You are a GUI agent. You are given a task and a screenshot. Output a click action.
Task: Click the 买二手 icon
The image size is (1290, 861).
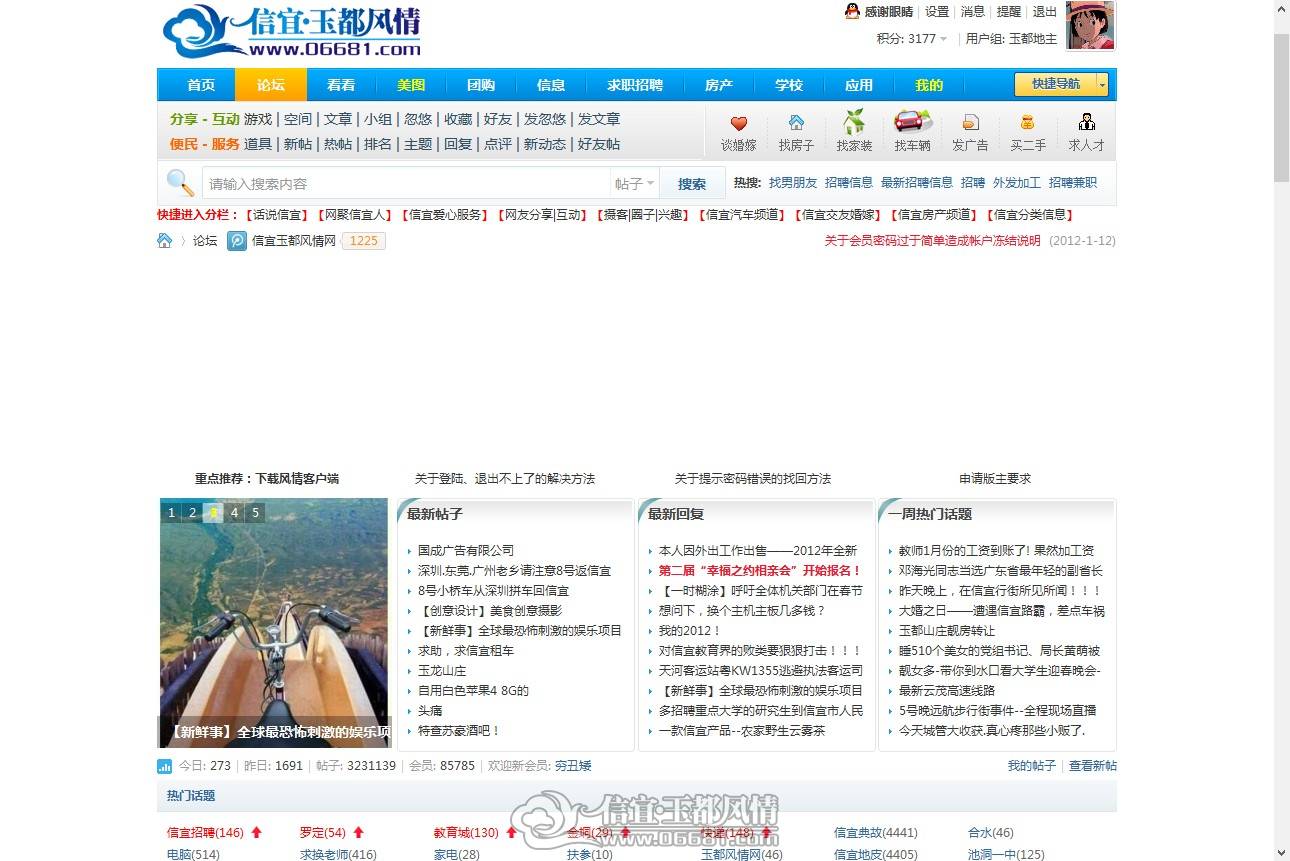pos(1027,123)
